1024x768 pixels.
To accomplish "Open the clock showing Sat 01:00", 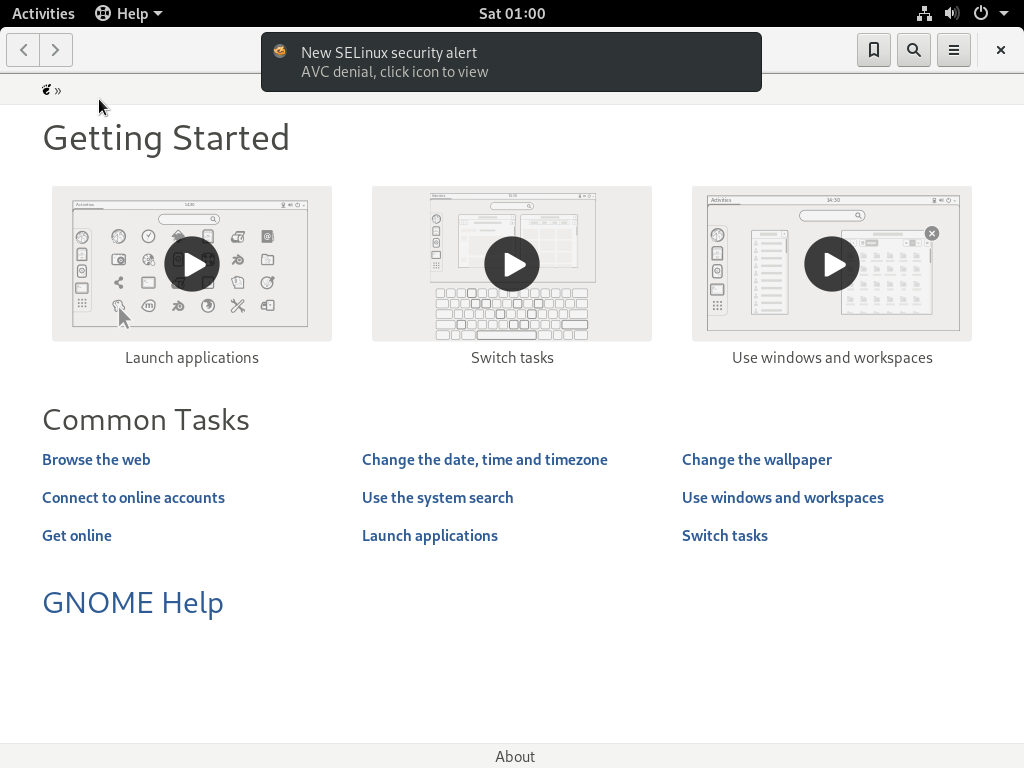I will [512, 13].
